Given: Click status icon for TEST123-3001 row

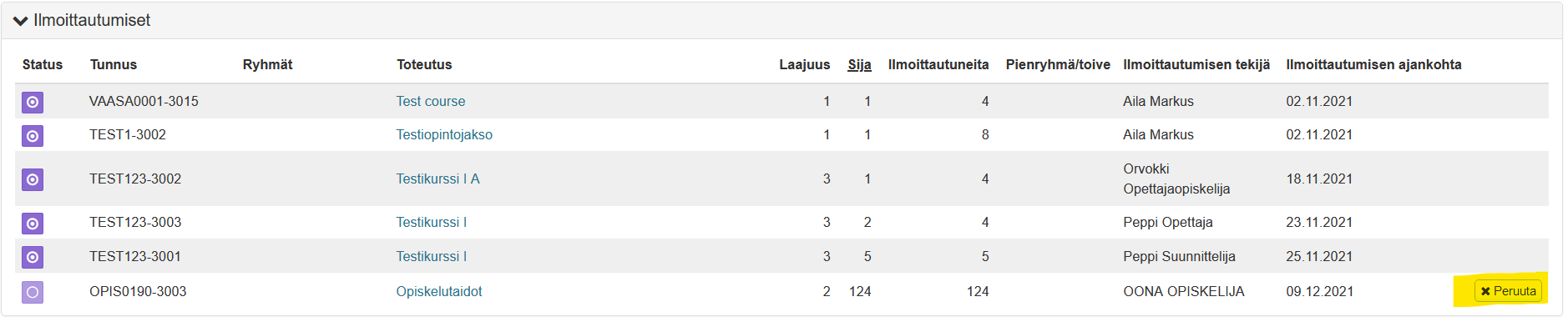Looking at the screenshot, I should [x=33, y=257].
